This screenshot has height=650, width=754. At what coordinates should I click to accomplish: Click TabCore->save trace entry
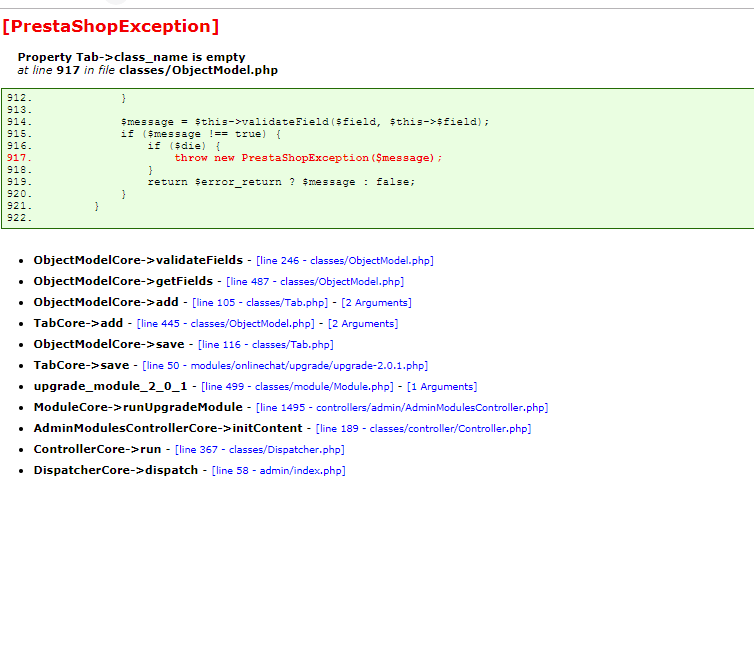tap(81, 365)
